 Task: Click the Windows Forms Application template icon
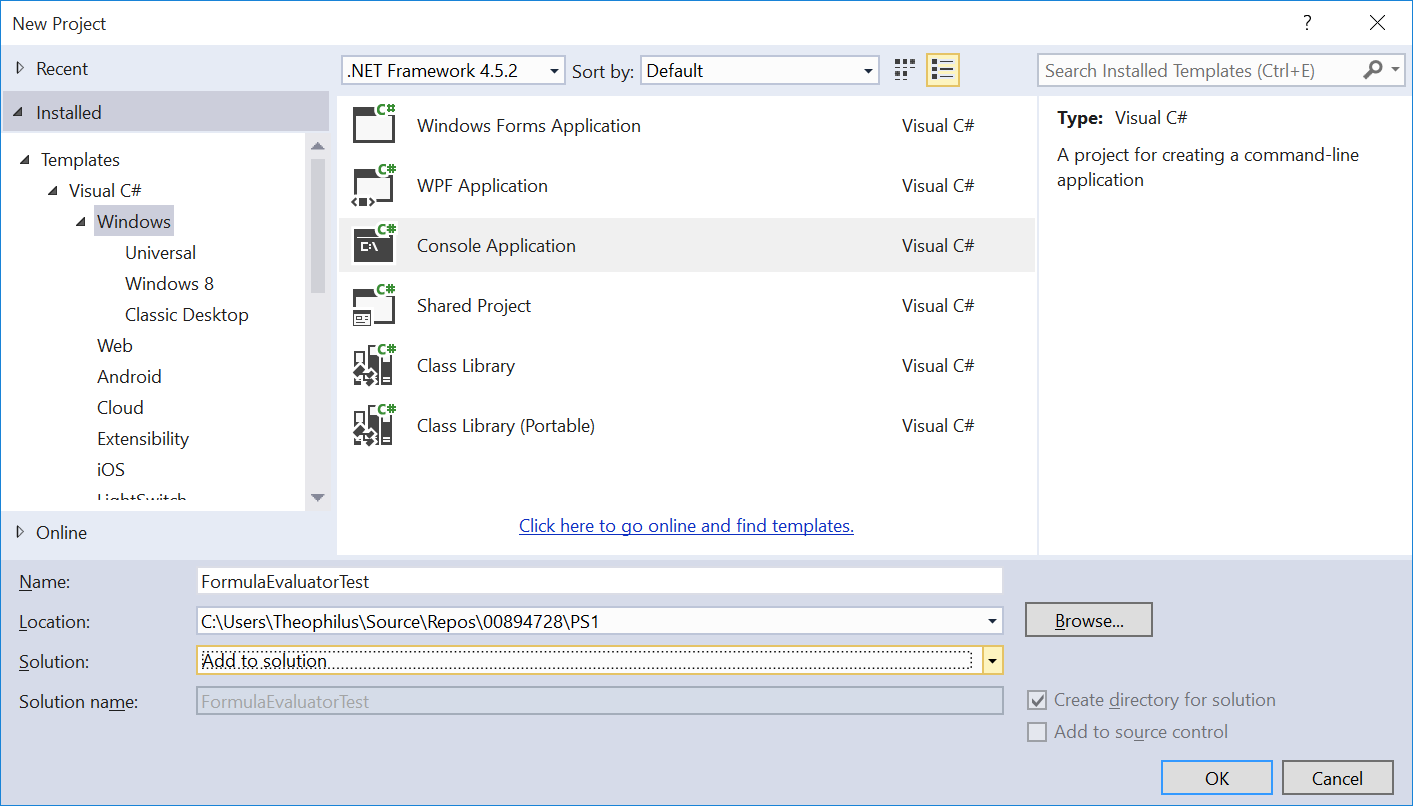[x=375, y=125]
